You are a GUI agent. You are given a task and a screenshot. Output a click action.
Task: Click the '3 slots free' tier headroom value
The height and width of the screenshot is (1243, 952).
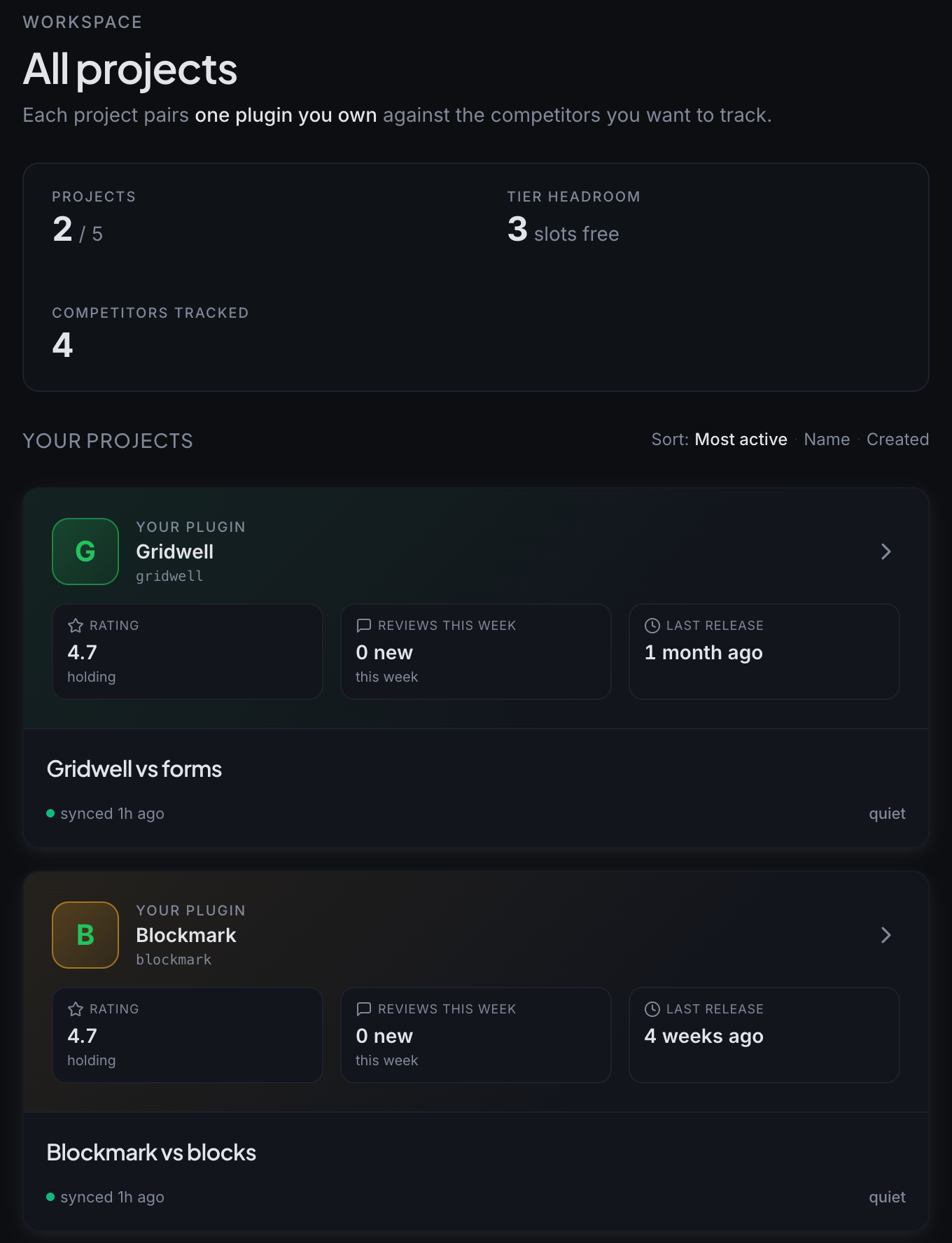coord(563,230)
